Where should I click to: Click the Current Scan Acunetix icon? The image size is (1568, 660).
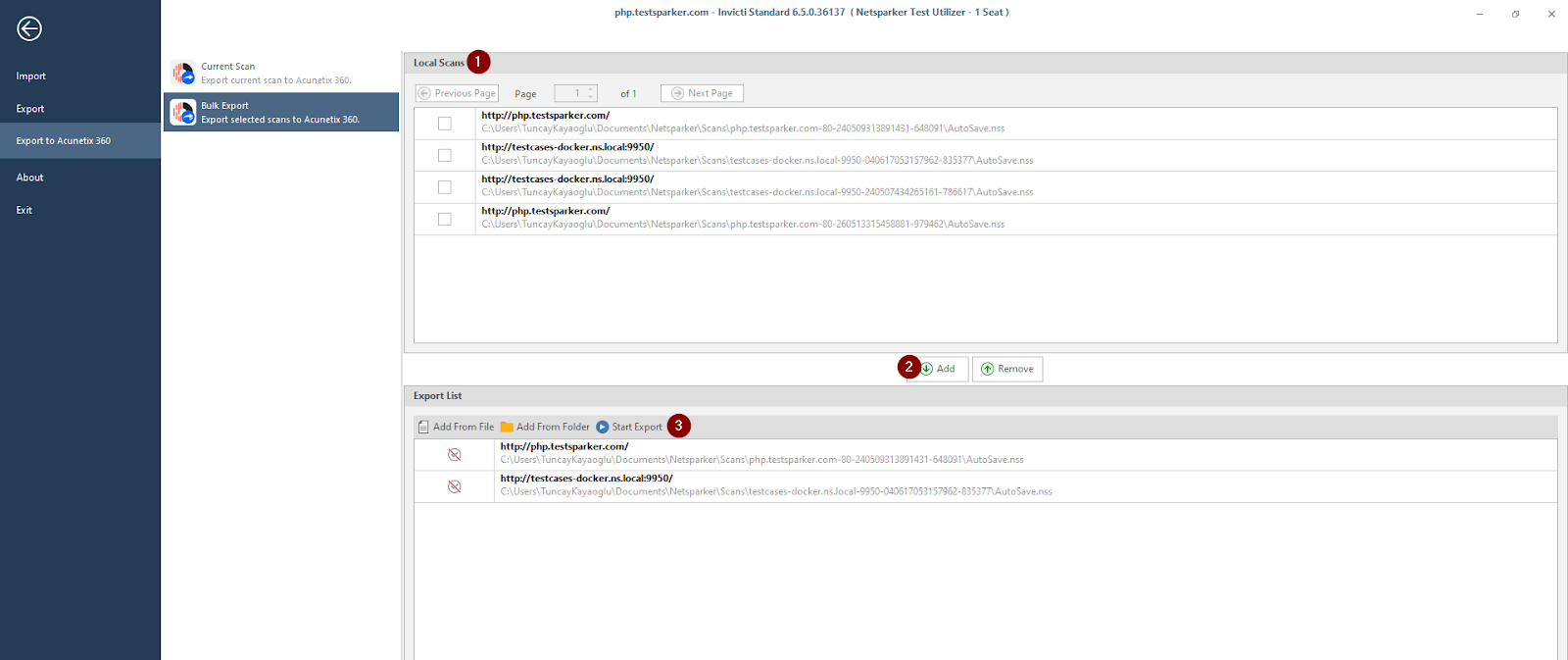coord(183,74)
